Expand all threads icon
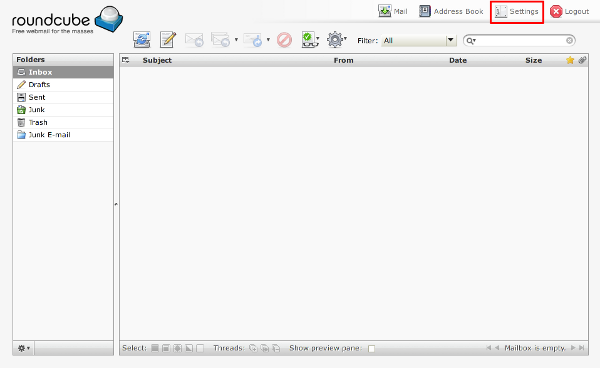The width and height of the screenshot is (600, 368). click(253, 348)
